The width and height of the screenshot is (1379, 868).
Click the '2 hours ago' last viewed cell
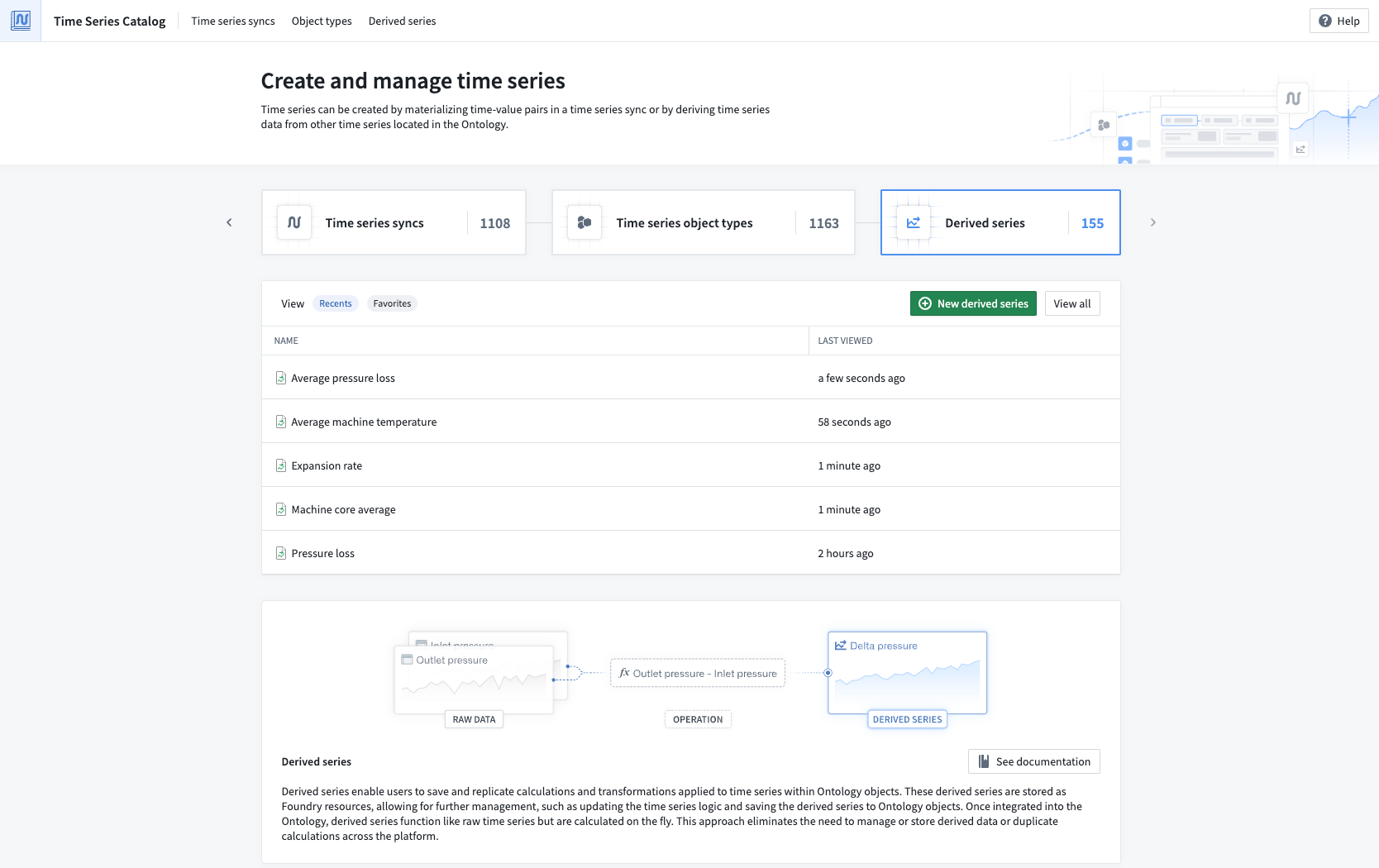pyautogui.click(x=846, y=553)
